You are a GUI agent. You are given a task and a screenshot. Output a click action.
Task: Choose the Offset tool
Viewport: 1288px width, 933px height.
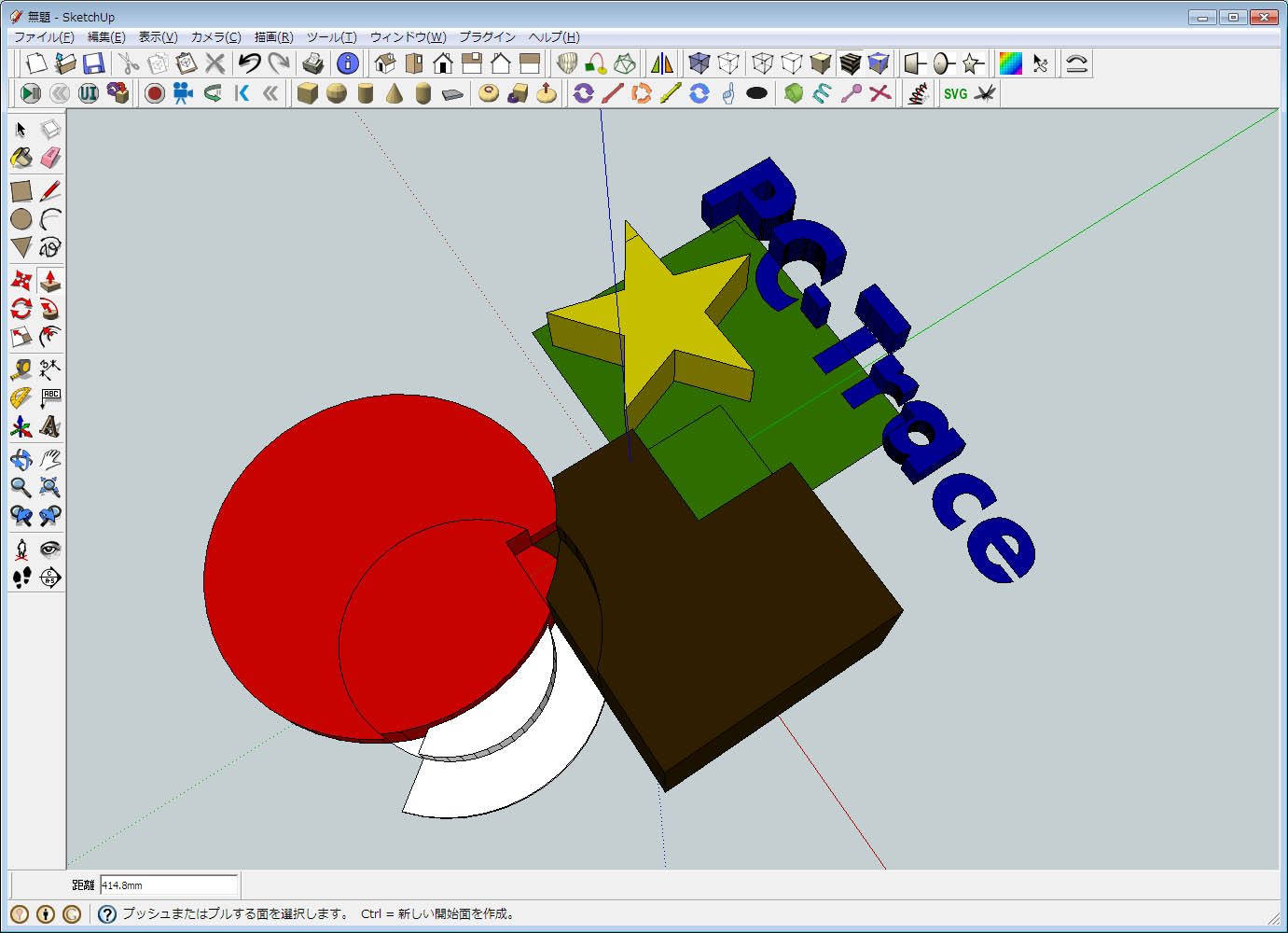50,336
